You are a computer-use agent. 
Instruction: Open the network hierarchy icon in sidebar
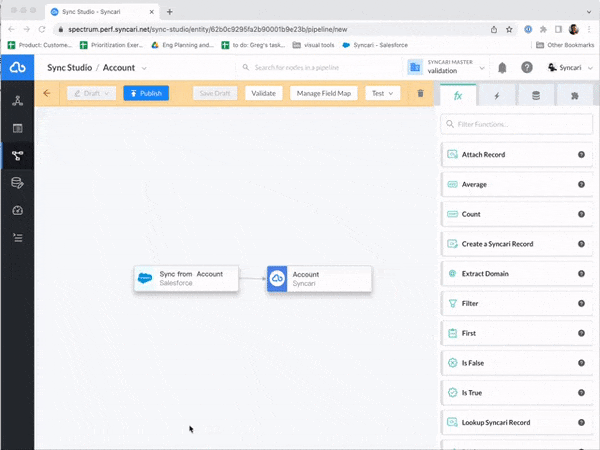tap(17, 101)
